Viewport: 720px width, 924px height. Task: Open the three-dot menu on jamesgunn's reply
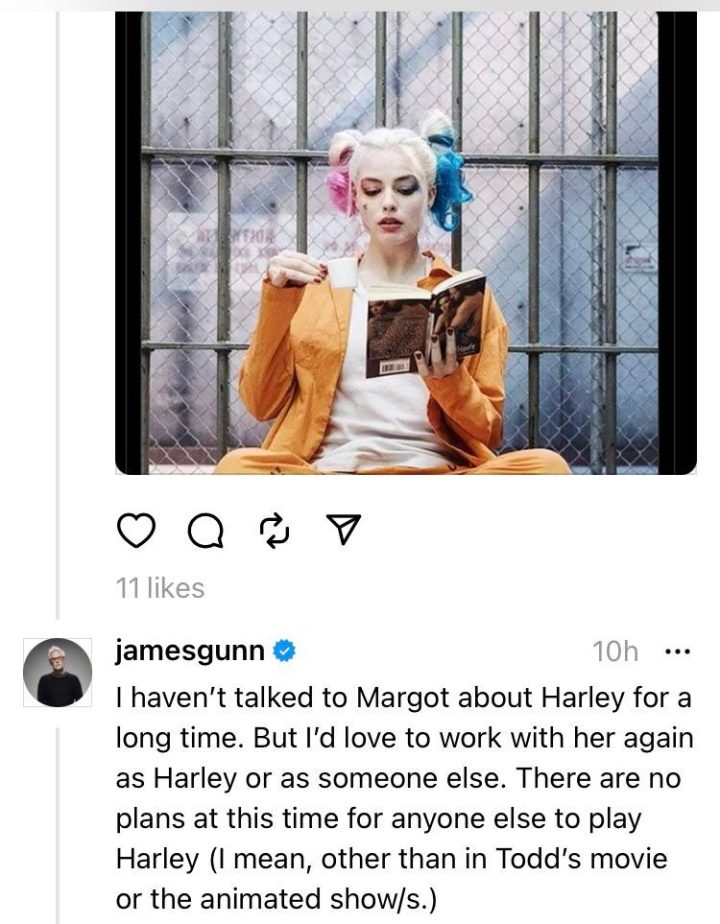tap(677, 652)
